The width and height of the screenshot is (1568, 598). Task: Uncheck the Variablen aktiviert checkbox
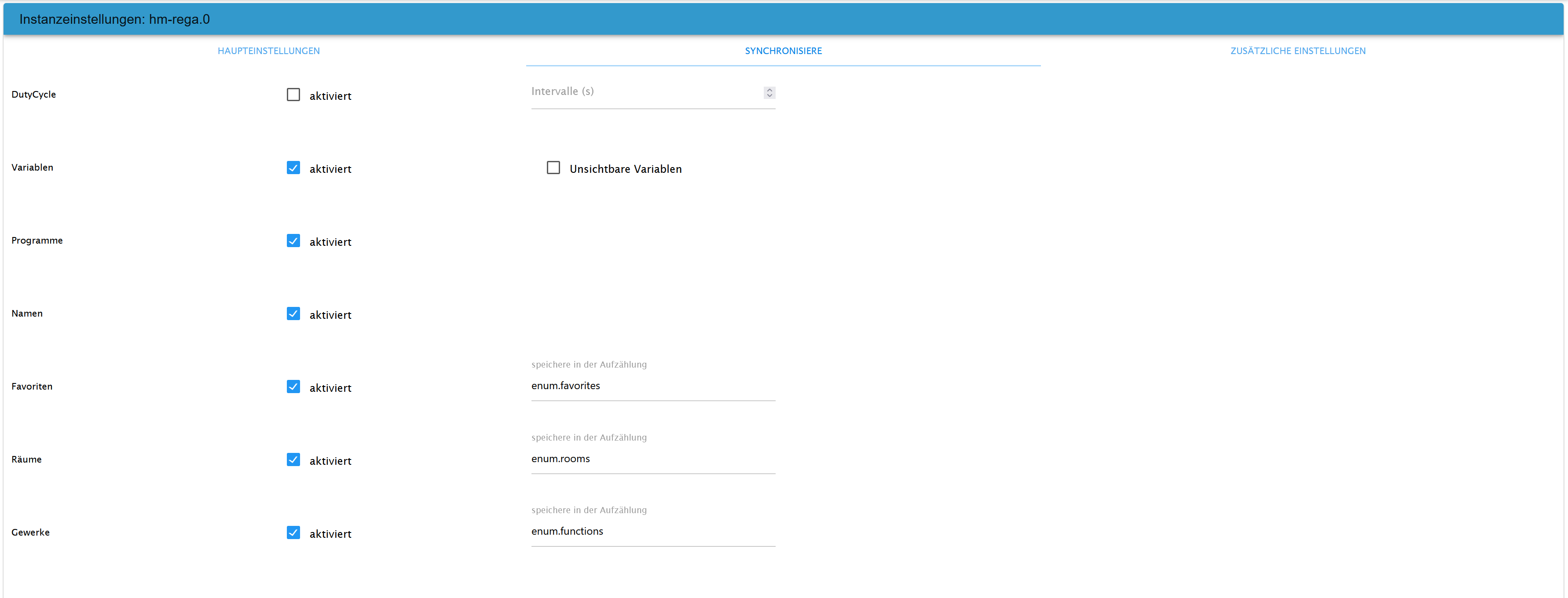(293, 168)
